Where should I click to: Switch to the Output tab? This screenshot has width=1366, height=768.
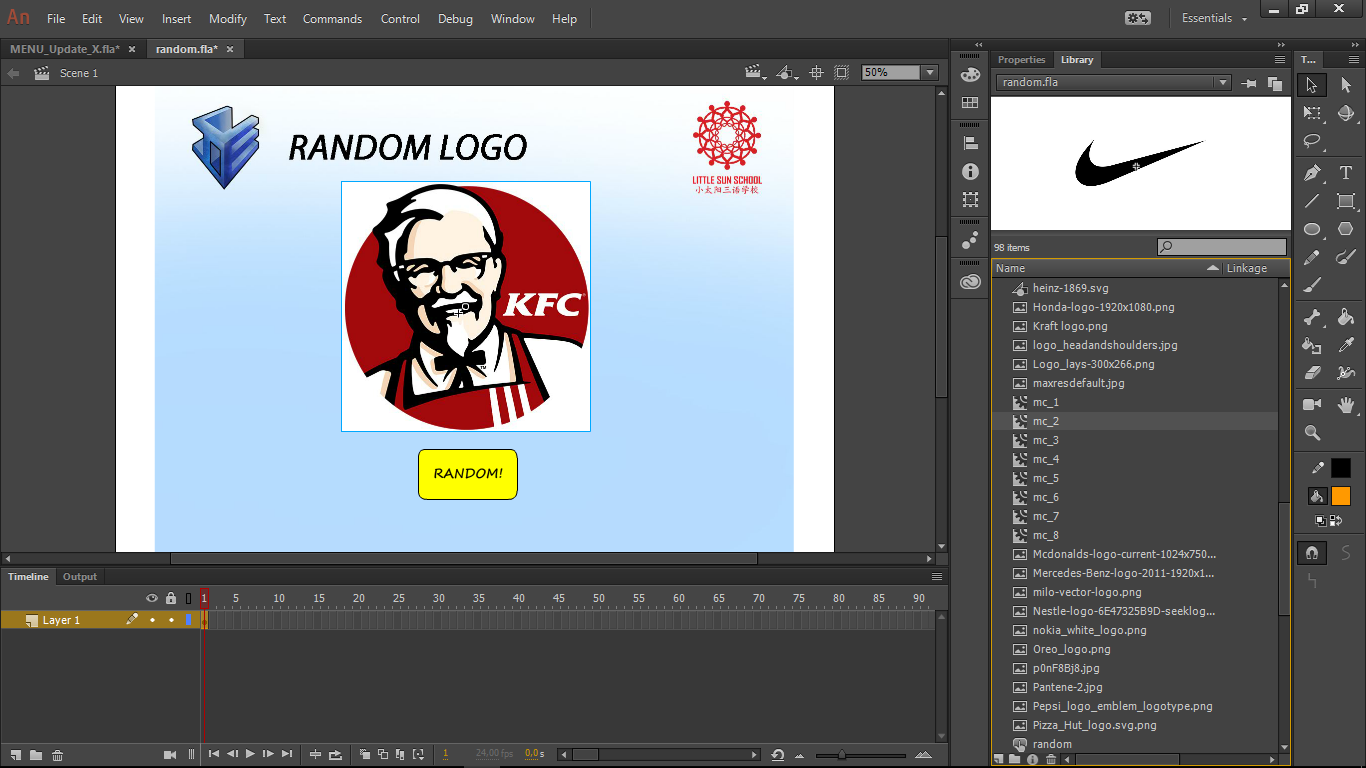80,577
